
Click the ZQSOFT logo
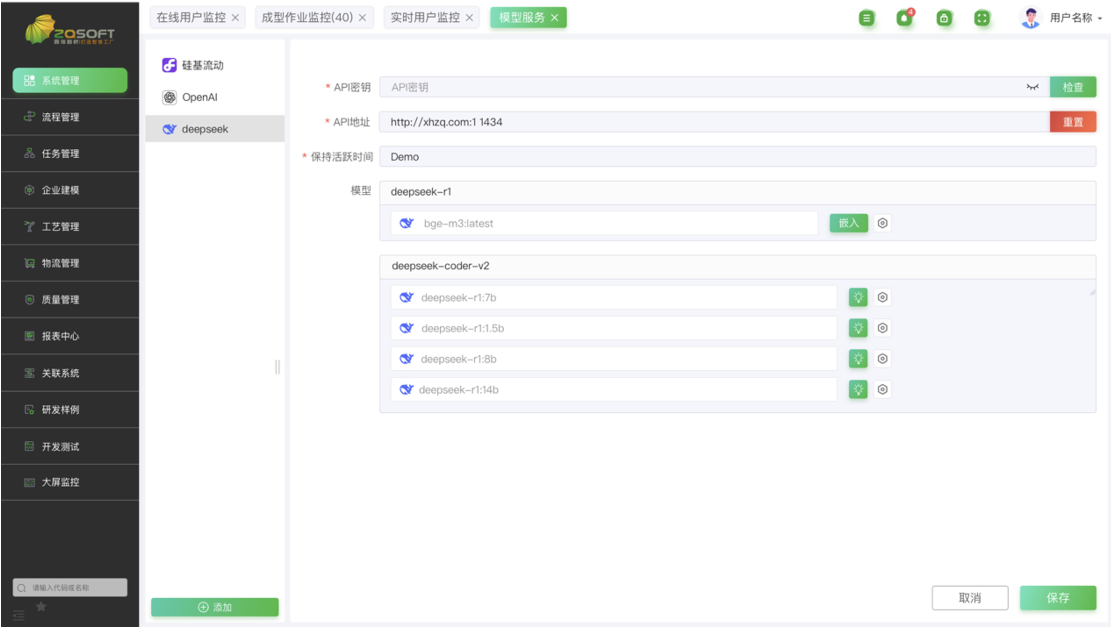click(69, 31)
